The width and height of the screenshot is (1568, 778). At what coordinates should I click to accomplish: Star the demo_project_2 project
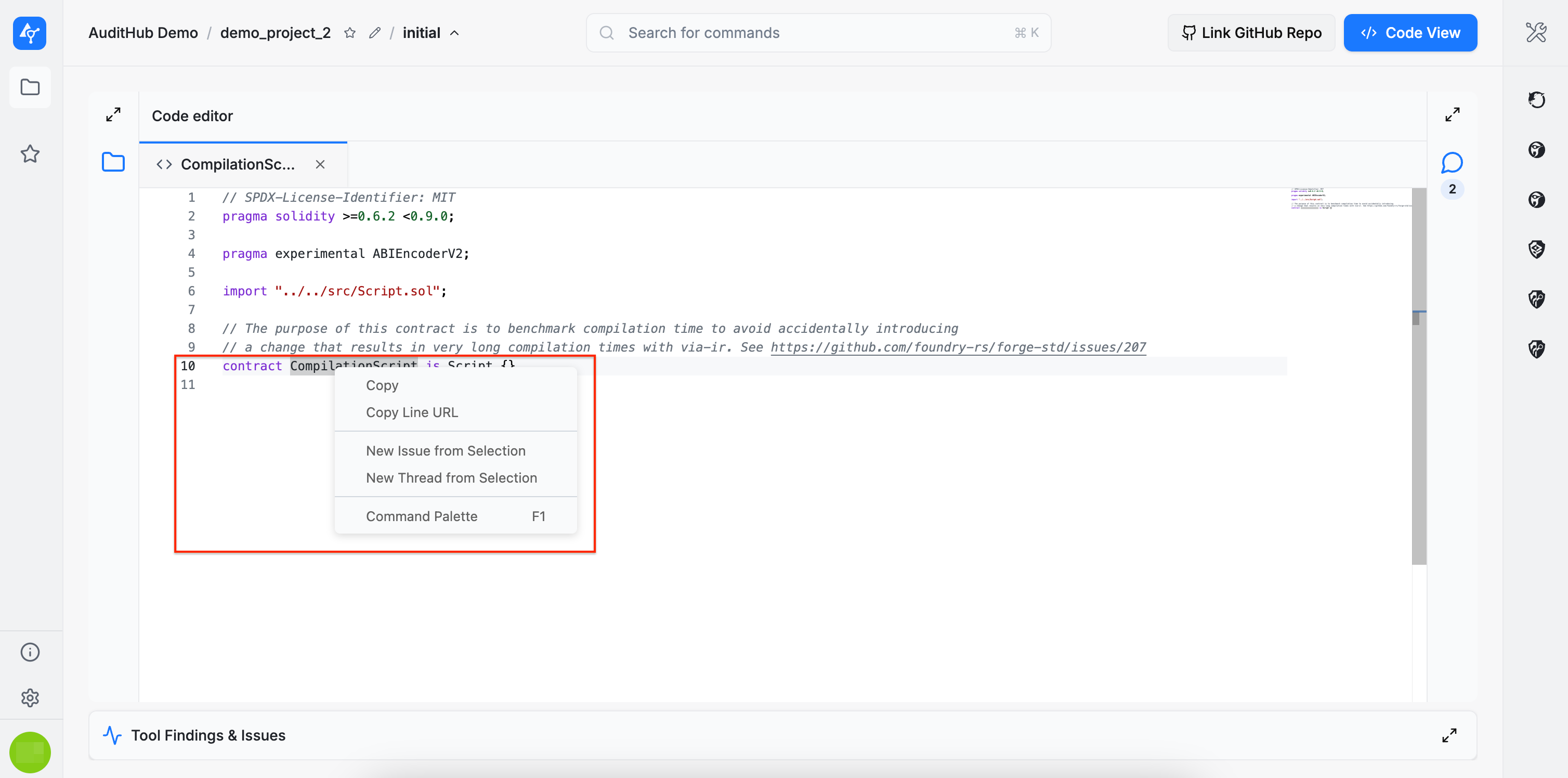coord(349,33)
